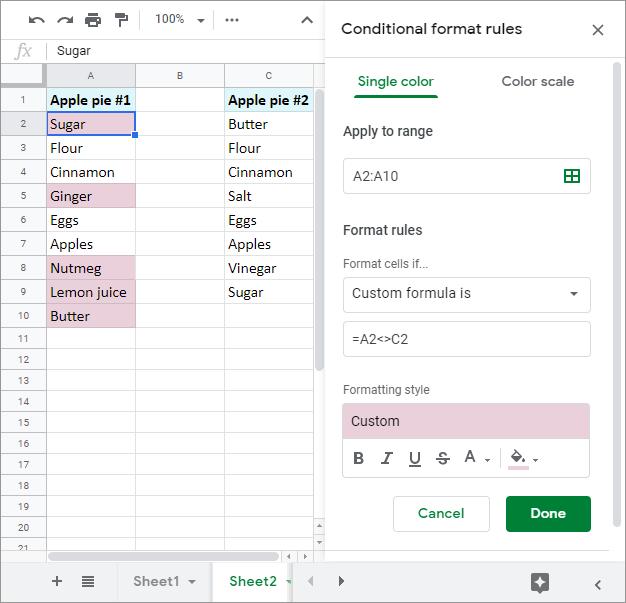Click the Explore star icon
626x603 pixels.
[x=540, y=583]
